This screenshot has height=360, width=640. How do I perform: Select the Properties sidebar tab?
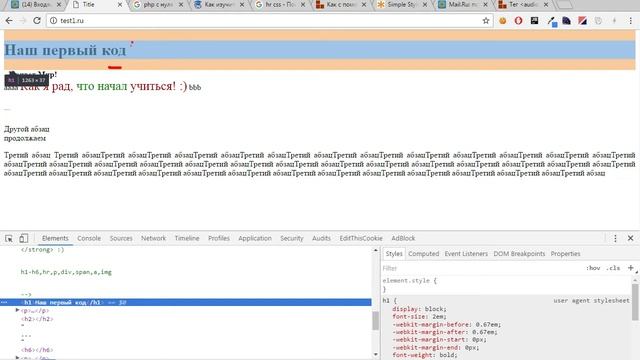coord(565,253)
